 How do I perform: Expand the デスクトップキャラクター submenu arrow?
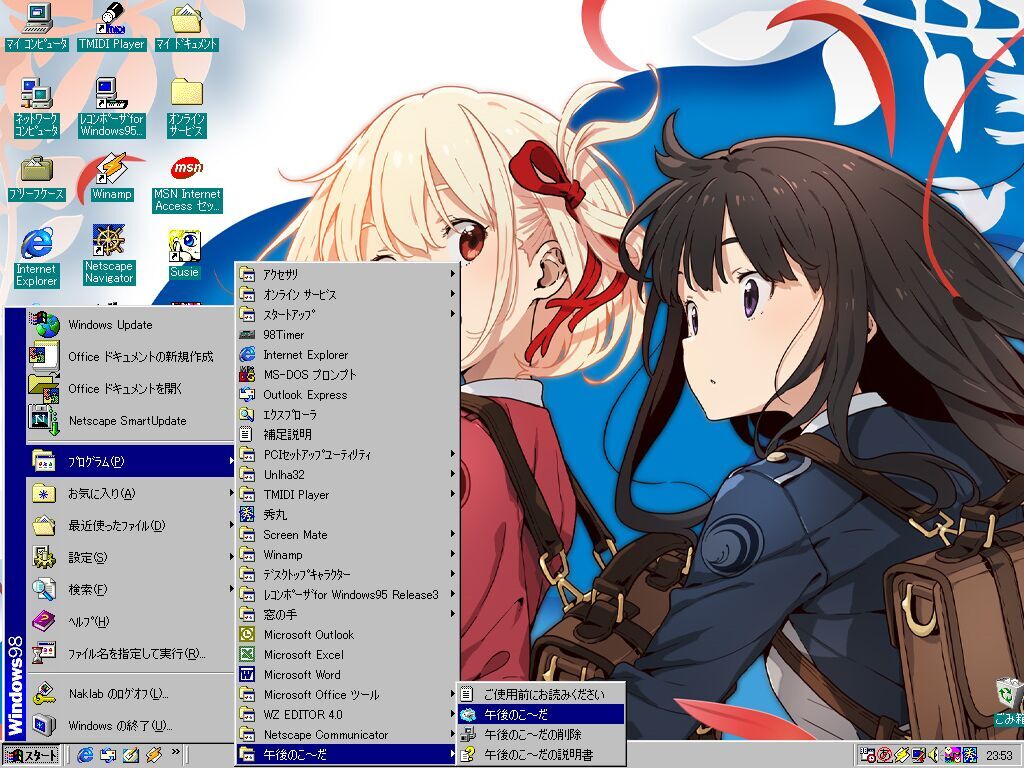452,574
